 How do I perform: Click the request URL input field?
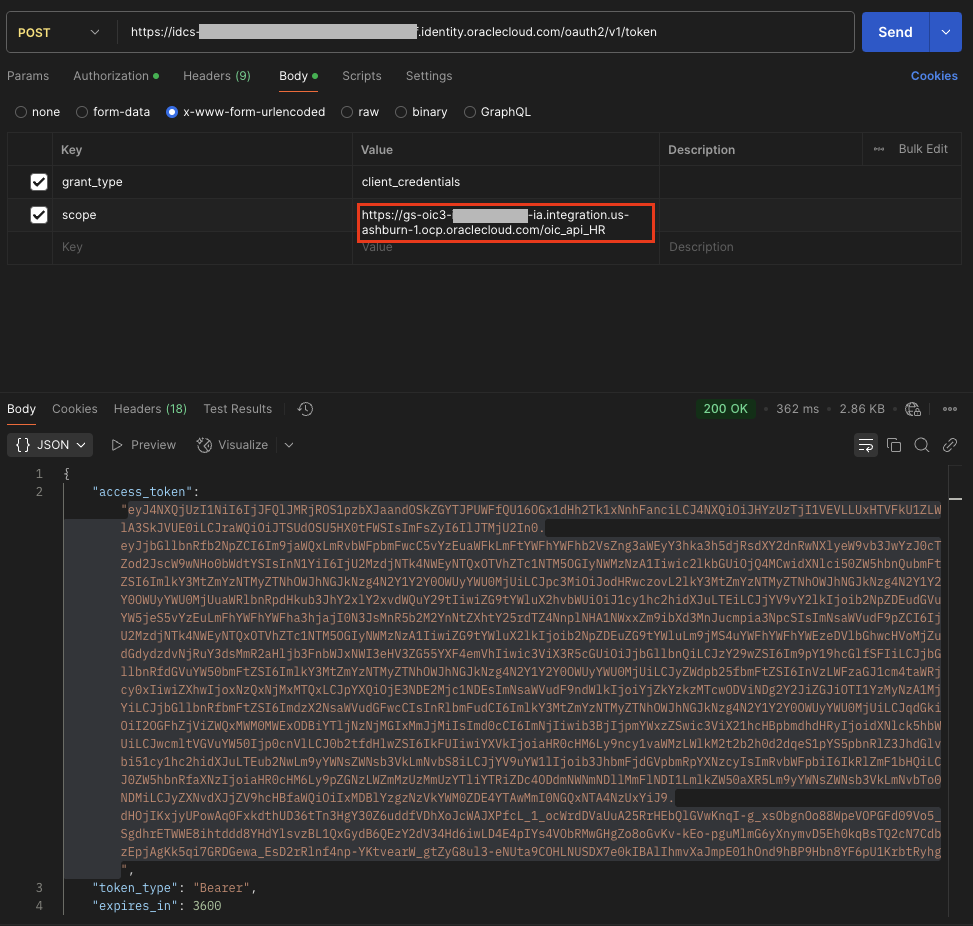(x=480, y=32)
